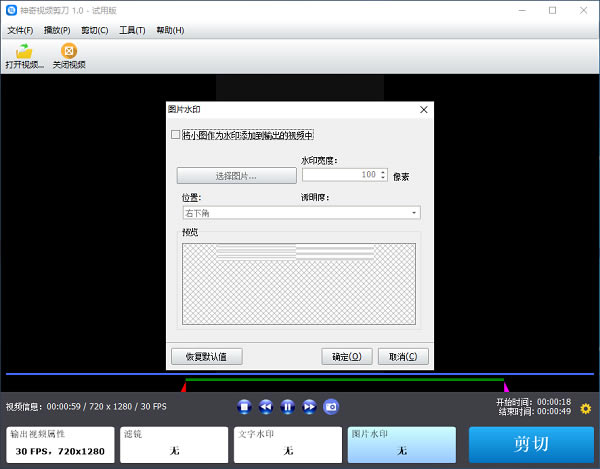Click the 确定(O) confirm button
Image resolution: width=600 pixels, height=469 pixels.
point(346,356)
